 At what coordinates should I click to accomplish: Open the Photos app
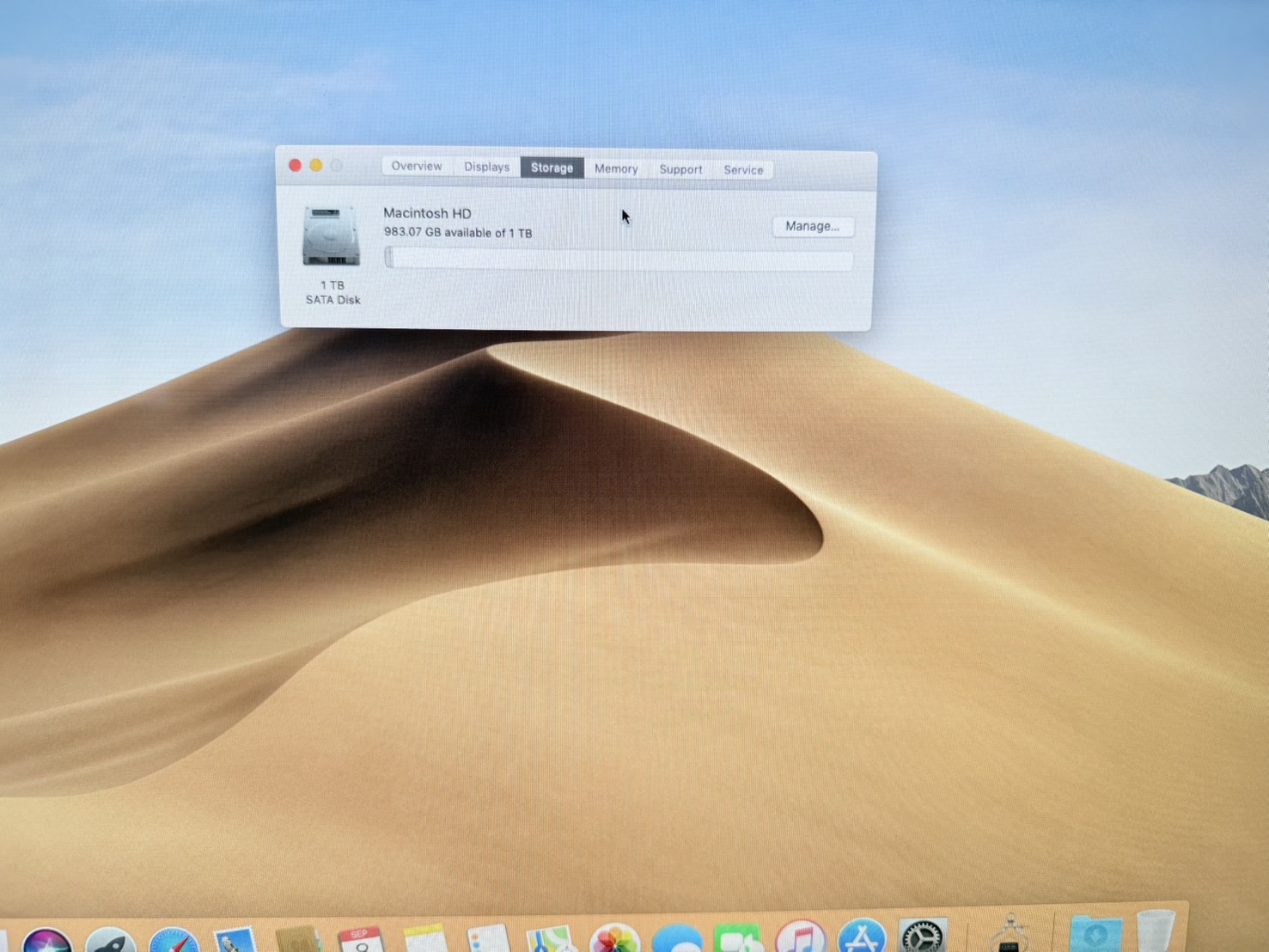pyautogui.click(x=615, y=941)
